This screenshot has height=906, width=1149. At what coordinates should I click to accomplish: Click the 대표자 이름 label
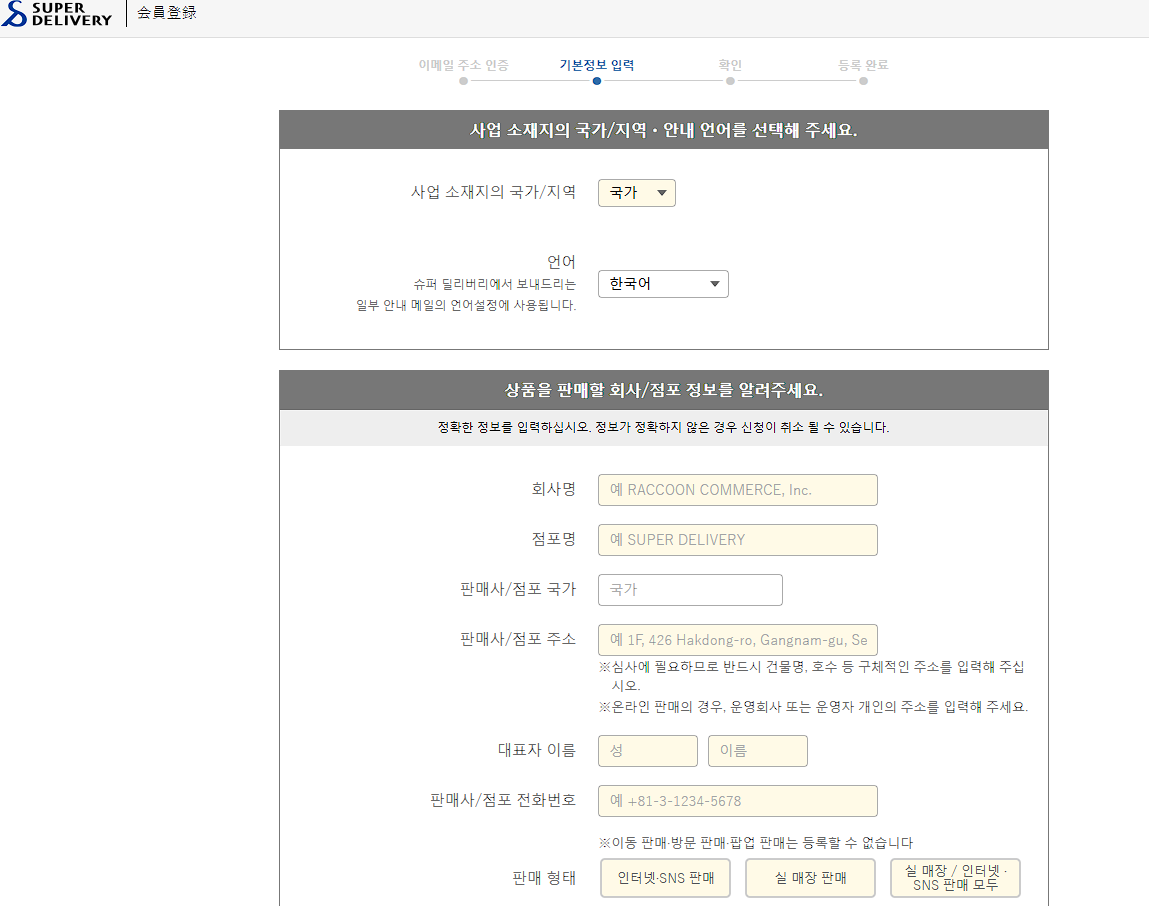pyautogui.click(x=536, y=750)
